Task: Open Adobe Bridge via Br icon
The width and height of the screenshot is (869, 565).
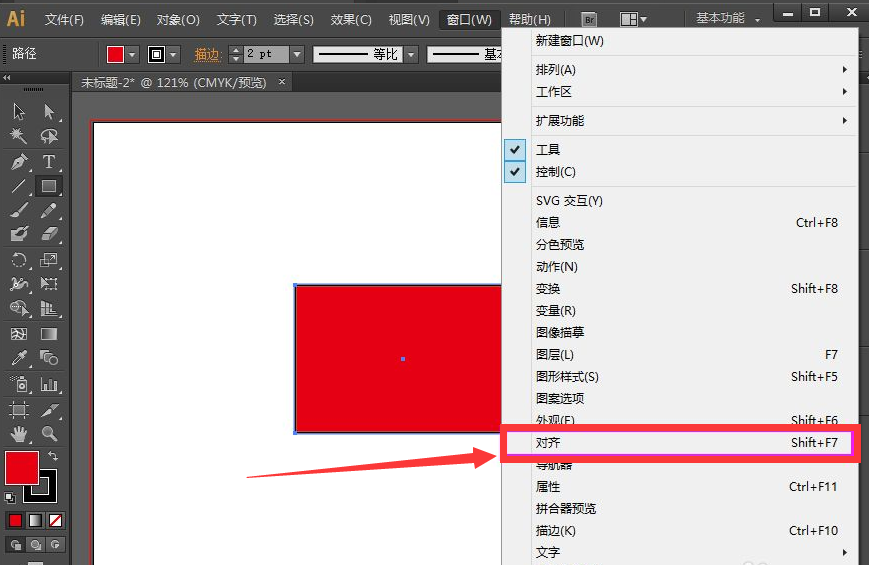Action: tap(589, 20)
